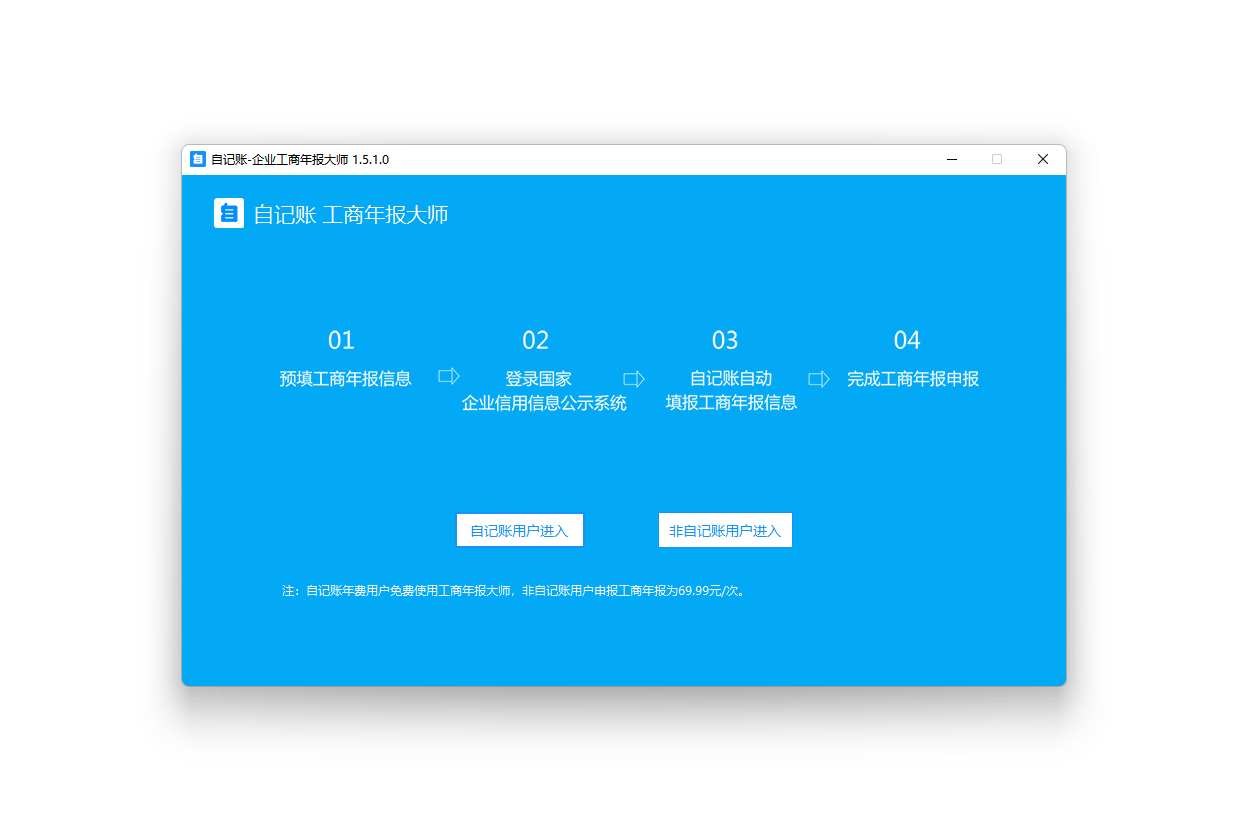
Task: Click the step number 01
Action: pyautogui.click(x=341, y=341)
